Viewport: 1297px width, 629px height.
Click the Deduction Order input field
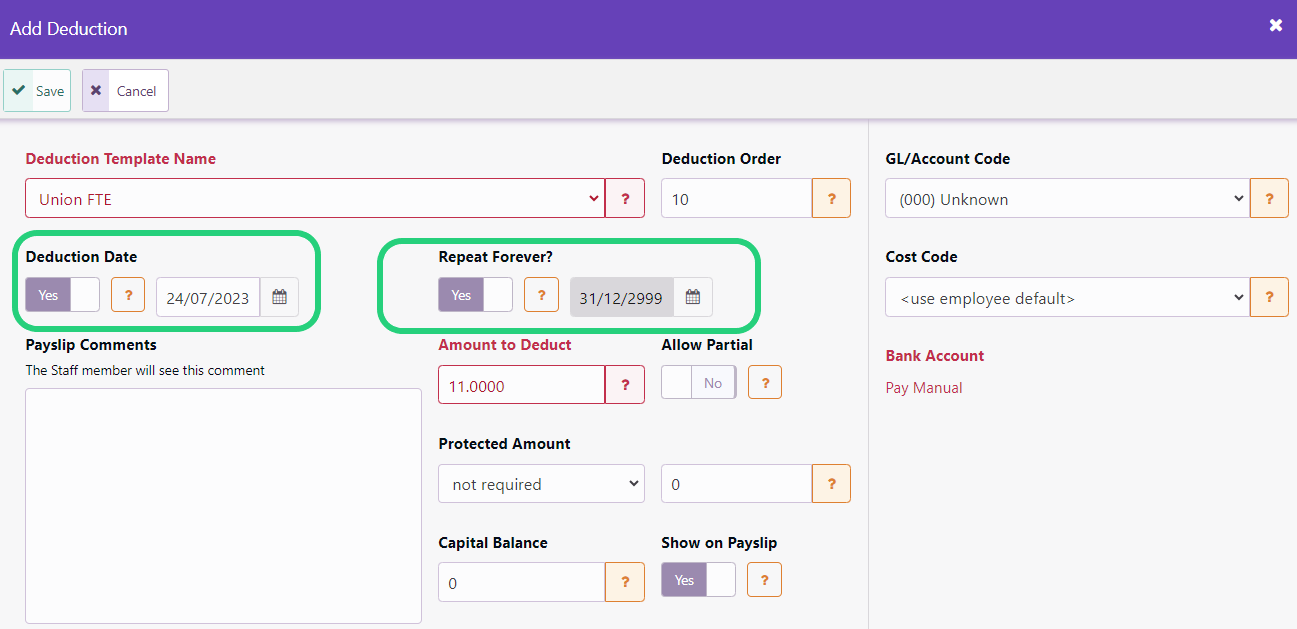(737, 198)
